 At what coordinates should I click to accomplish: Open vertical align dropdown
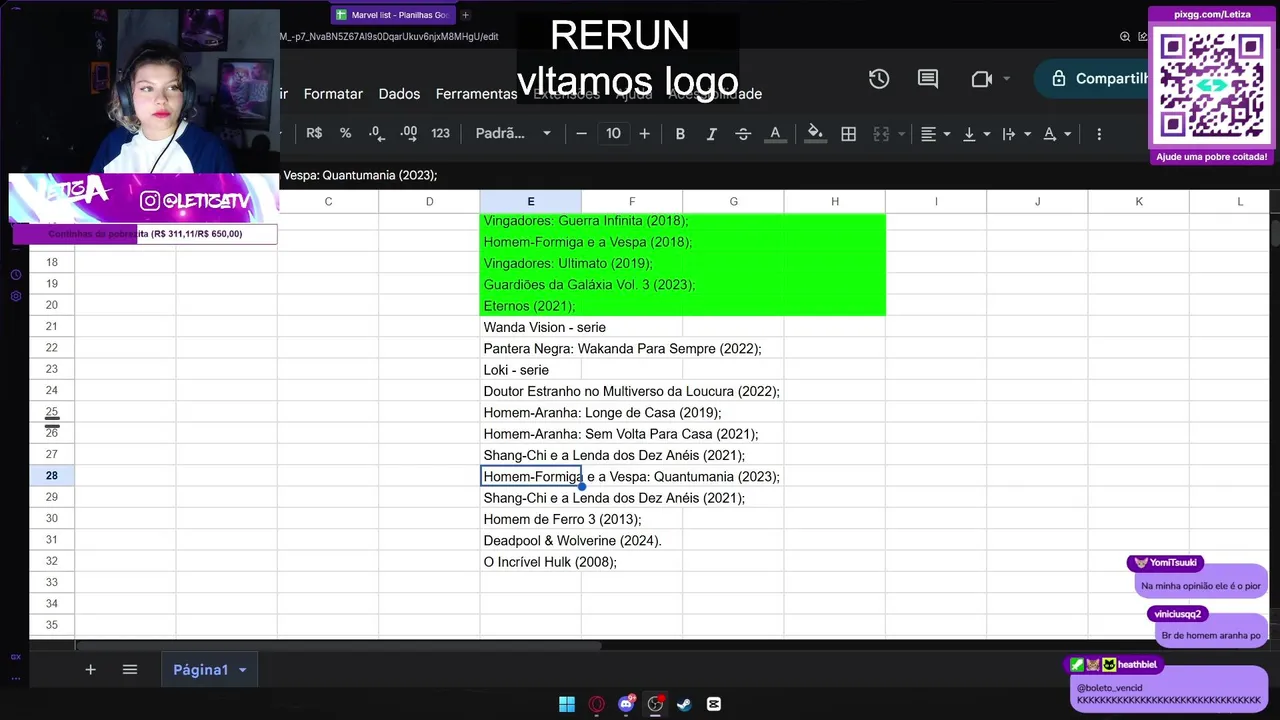coord(976,133)
